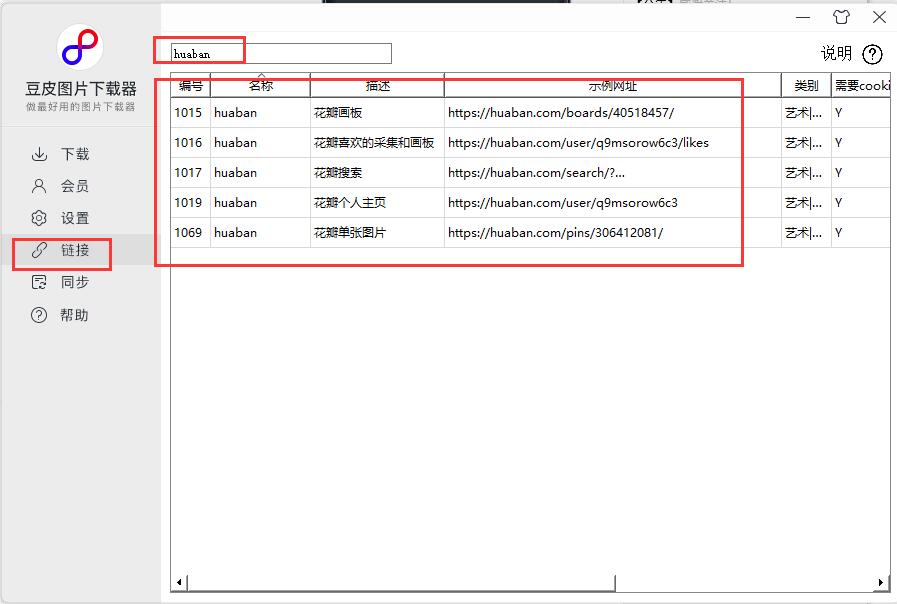Click the gear icon beside 设置
The height and width of the screenshot is (604, 897).
coord(39,218)
